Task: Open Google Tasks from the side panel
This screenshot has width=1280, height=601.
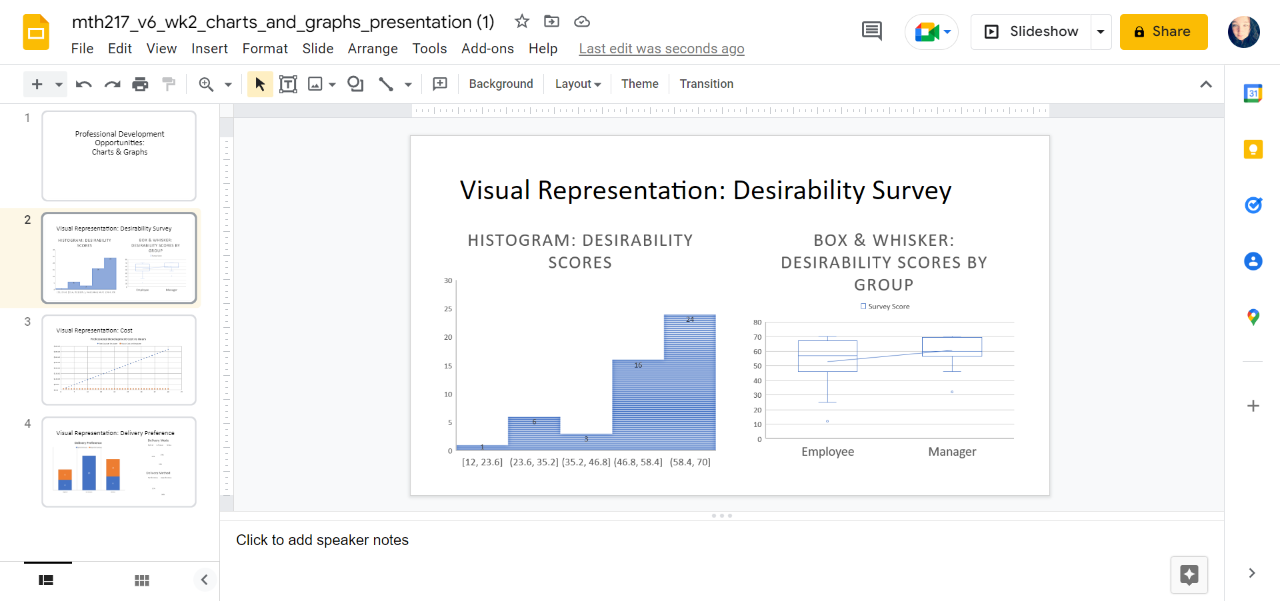Action: pos(1253,205)
